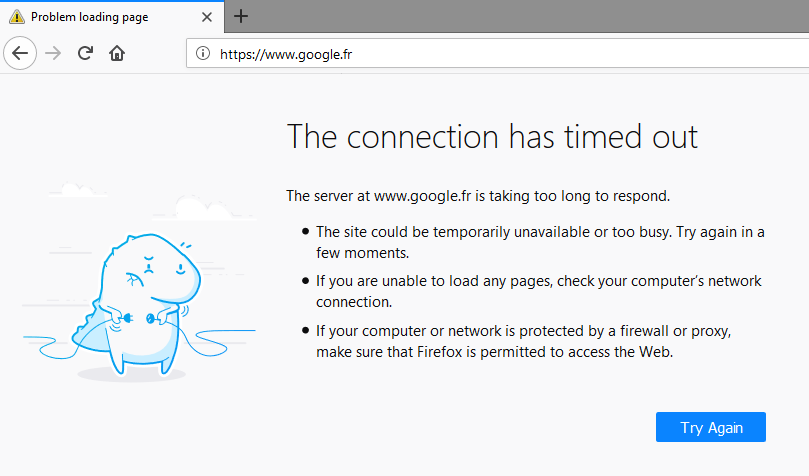Click the Try Again button
Screen dimensions: 809x476
coord(710,427)
